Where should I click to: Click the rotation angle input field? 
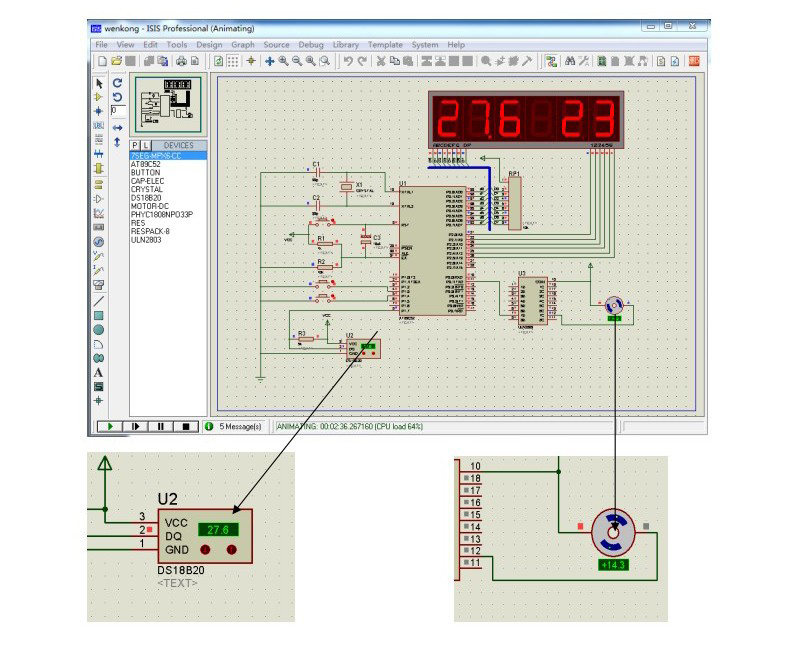click(x=119, y=110)
